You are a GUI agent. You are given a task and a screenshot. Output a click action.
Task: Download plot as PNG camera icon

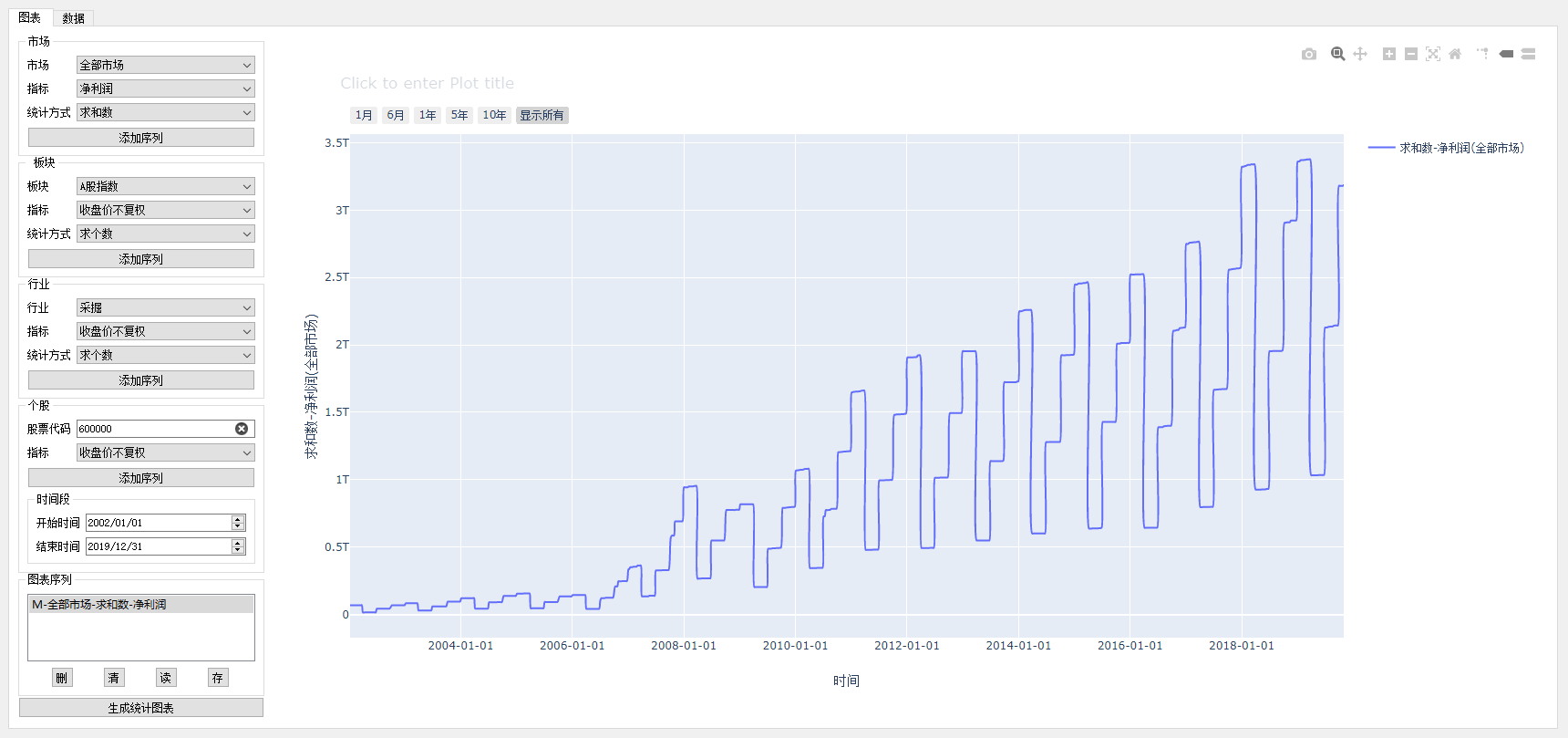(1309, 55)
